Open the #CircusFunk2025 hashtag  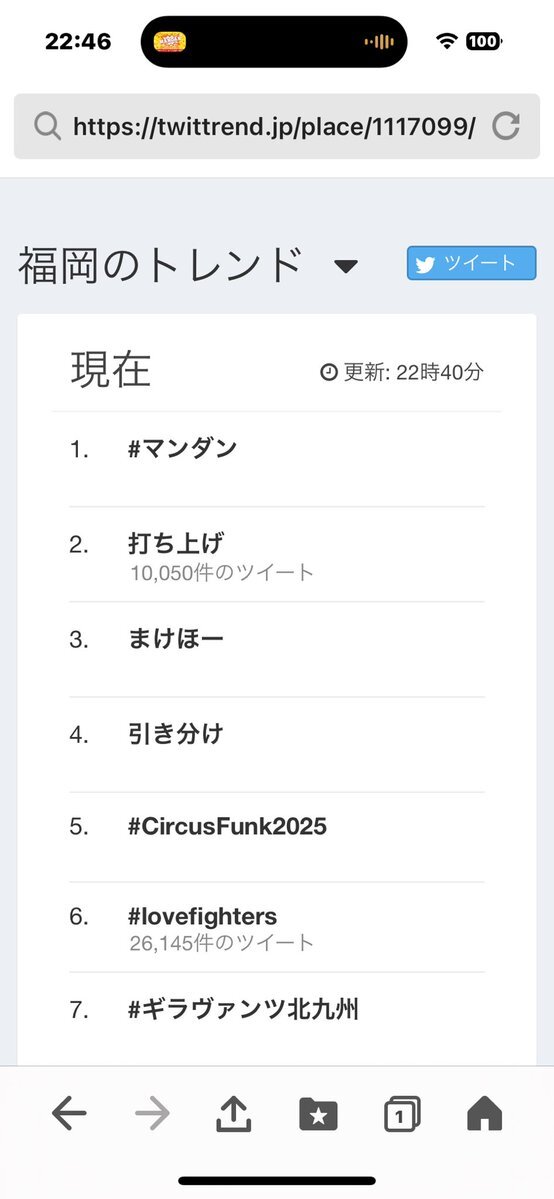click(x=227, y=827)
